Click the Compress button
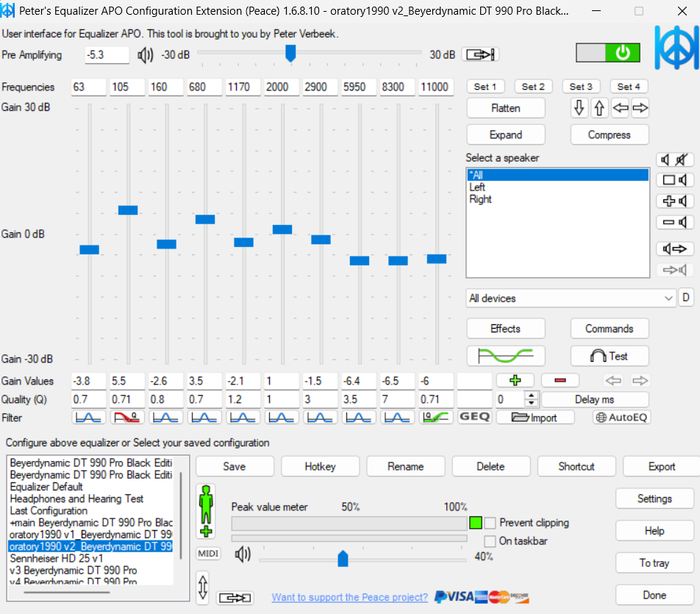The width and height of the screenshot is (700, 614). 609,135
